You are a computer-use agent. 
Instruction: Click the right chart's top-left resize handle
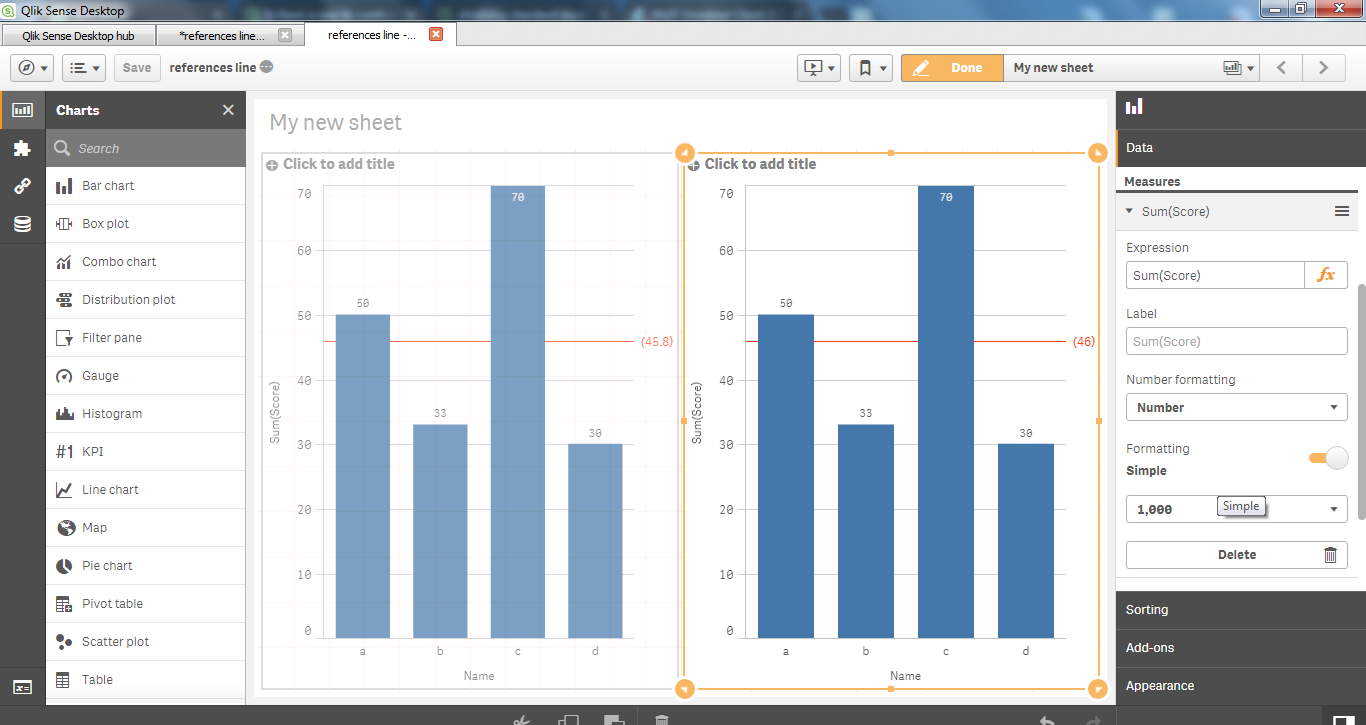(684, 153)
